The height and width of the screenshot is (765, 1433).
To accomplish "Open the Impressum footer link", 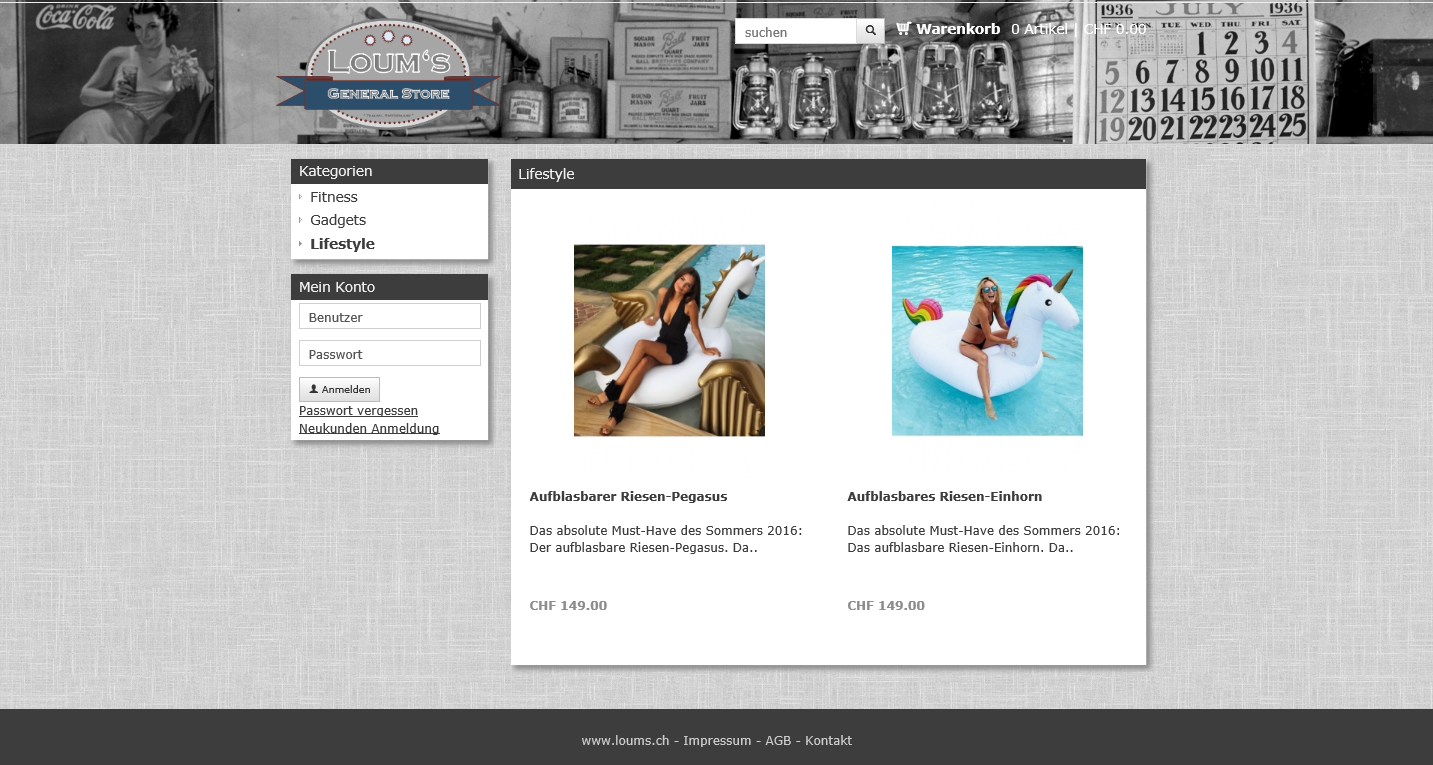I will tap(717, 741).
